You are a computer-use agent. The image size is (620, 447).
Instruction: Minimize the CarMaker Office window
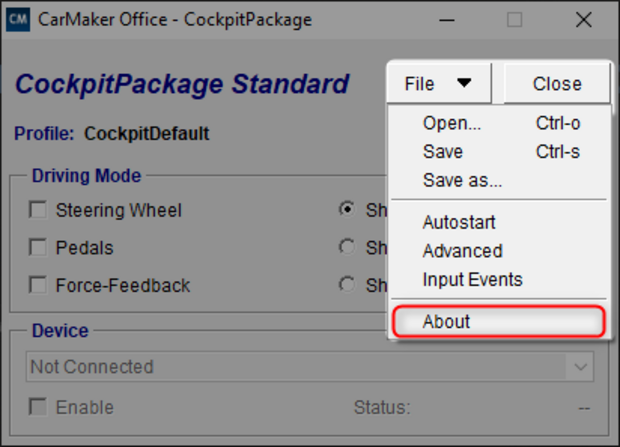coord(446,20)
